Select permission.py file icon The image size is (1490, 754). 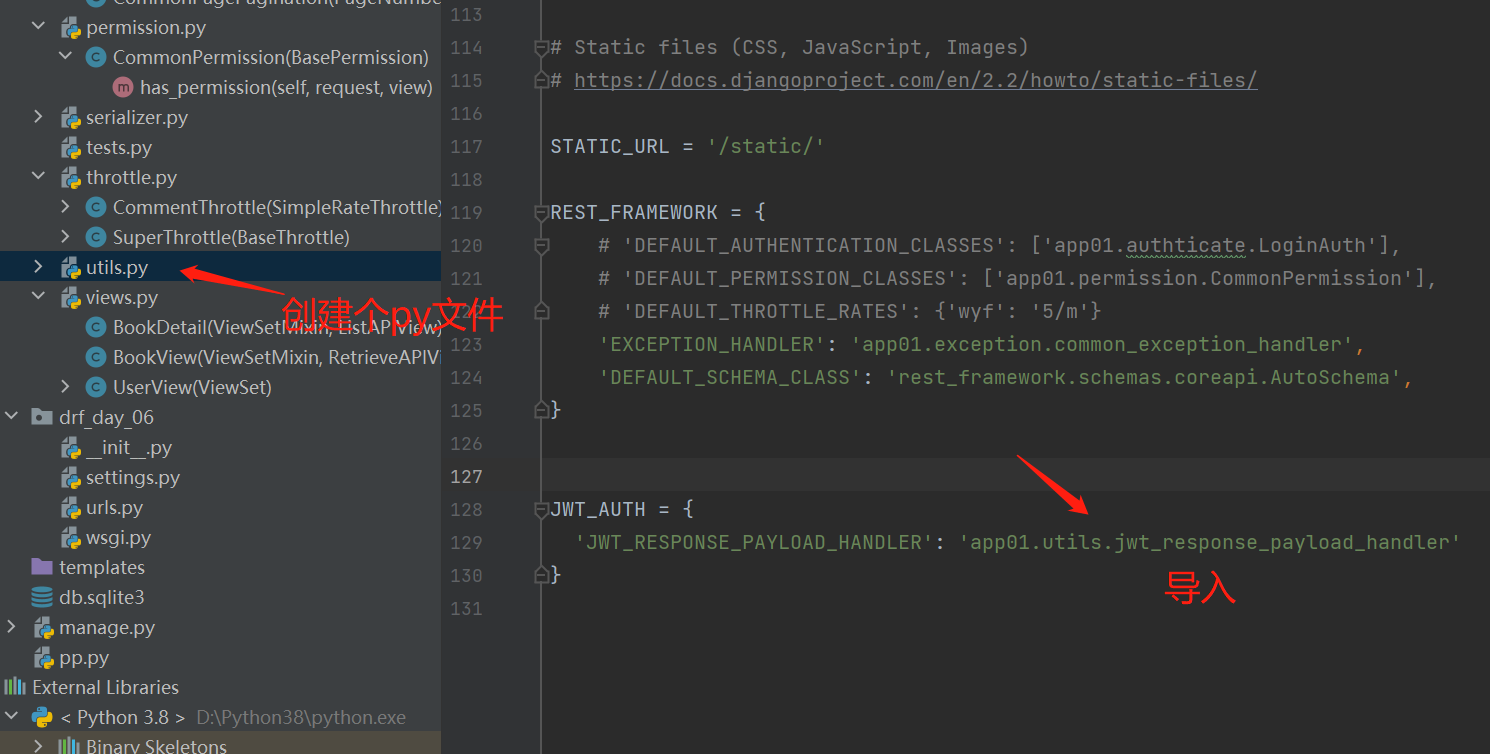click(70, 28)
